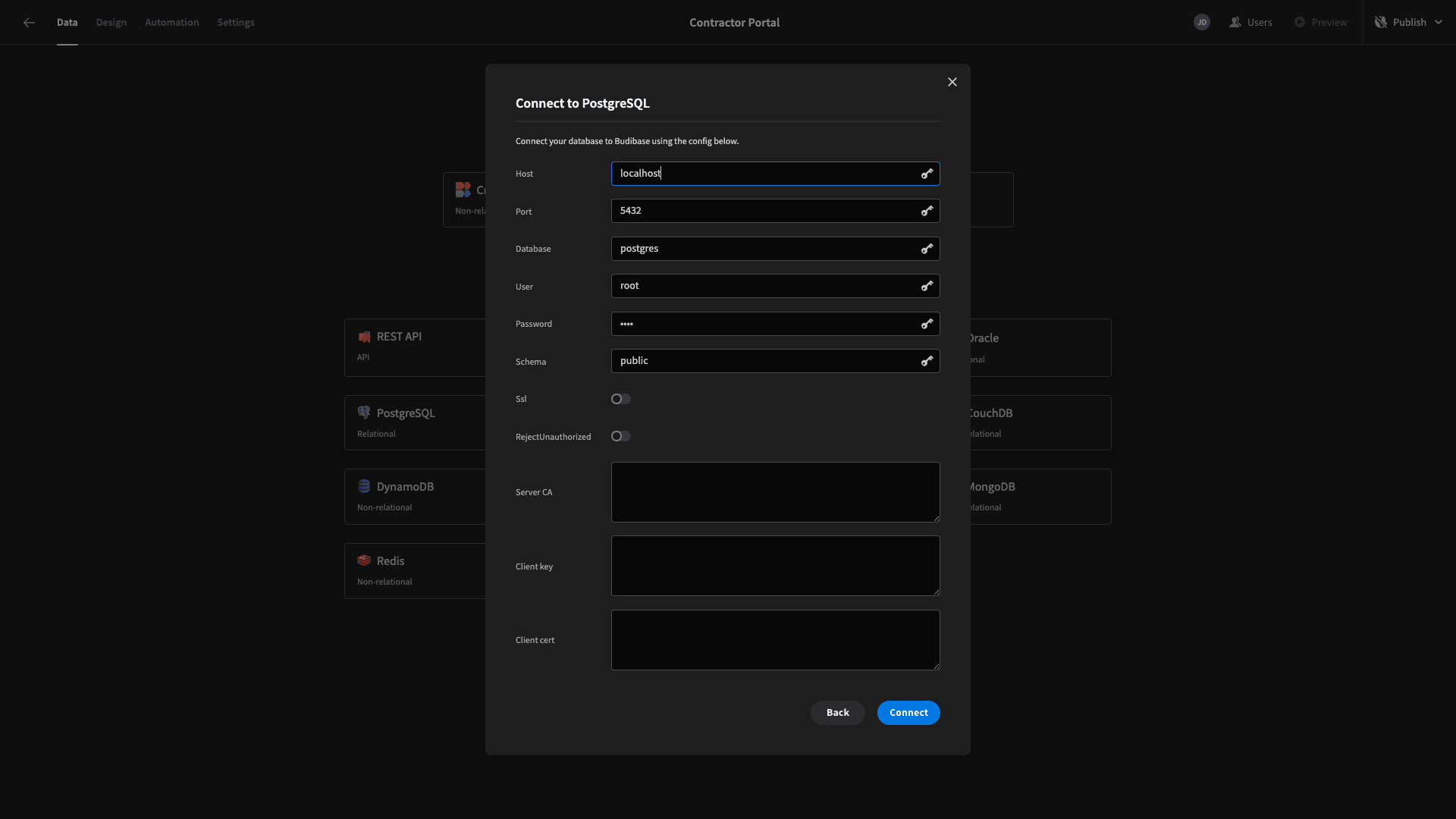Click the REST API icon

point(364,337)
